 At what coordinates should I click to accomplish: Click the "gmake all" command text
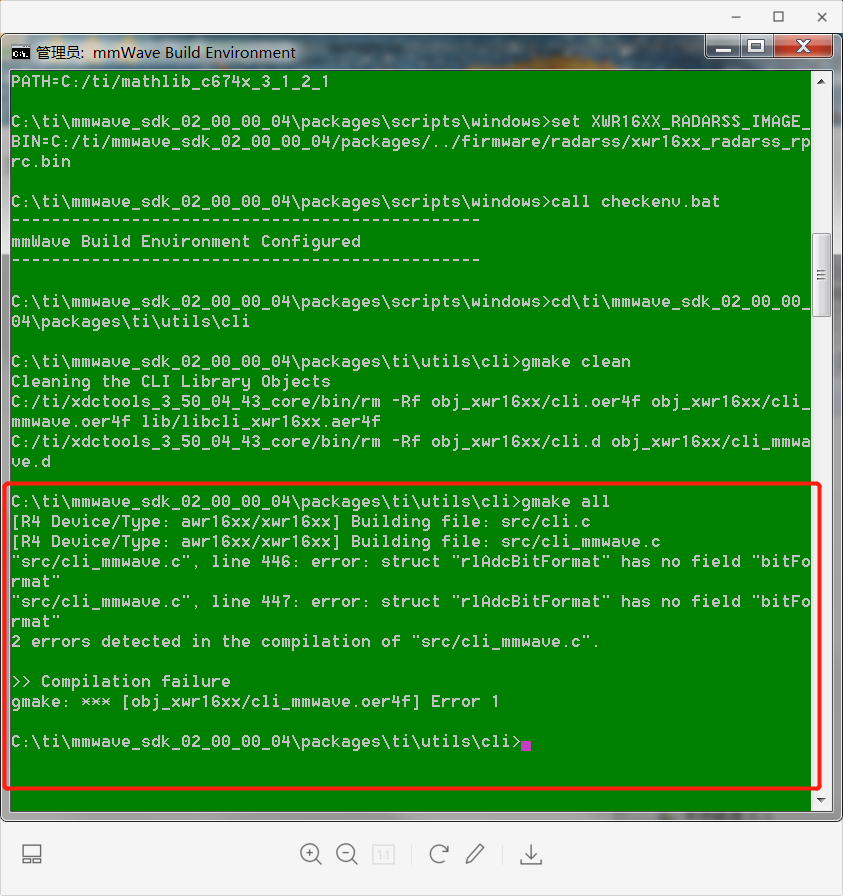pos(566,502)
